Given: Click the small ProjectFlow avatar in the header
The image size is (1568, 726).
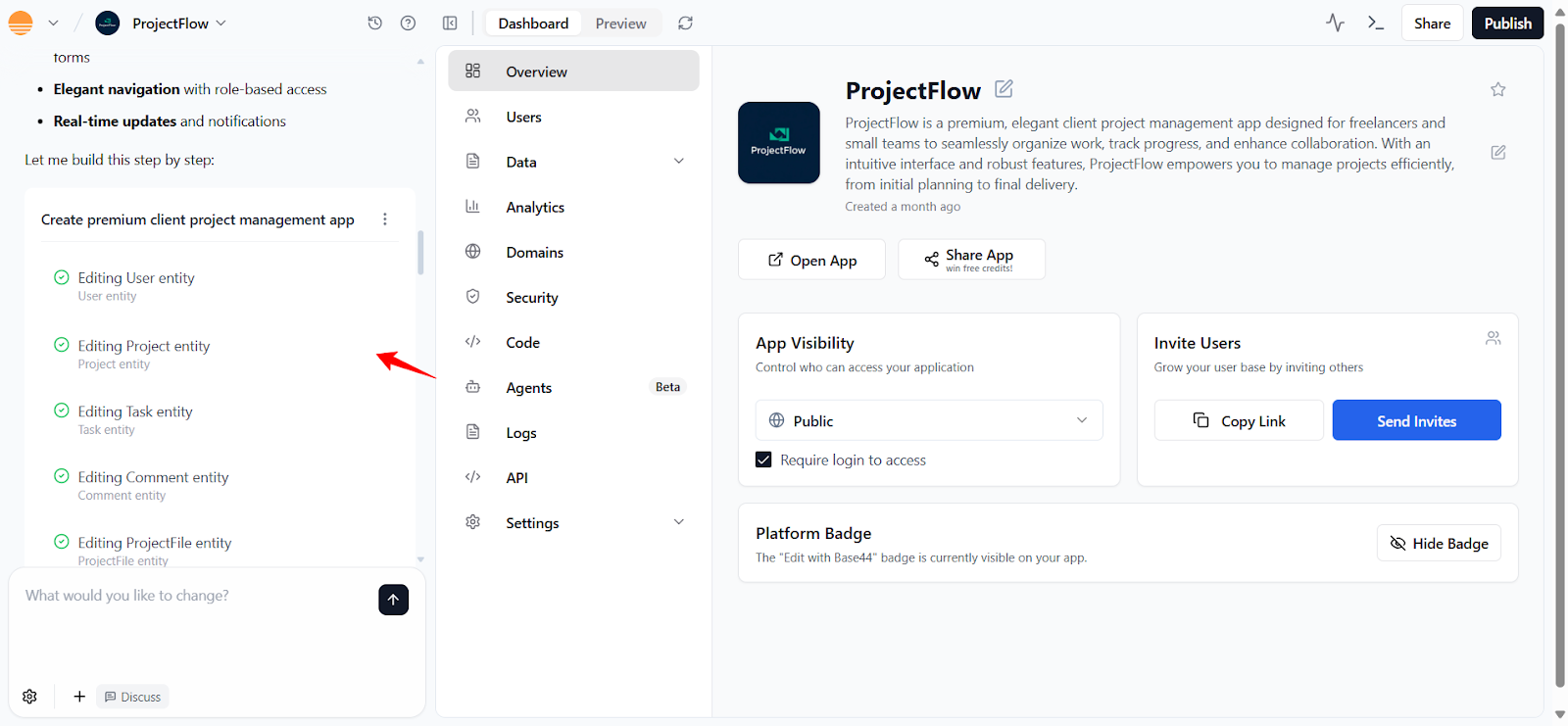Looking at the screenshot, I should point(108,24).
